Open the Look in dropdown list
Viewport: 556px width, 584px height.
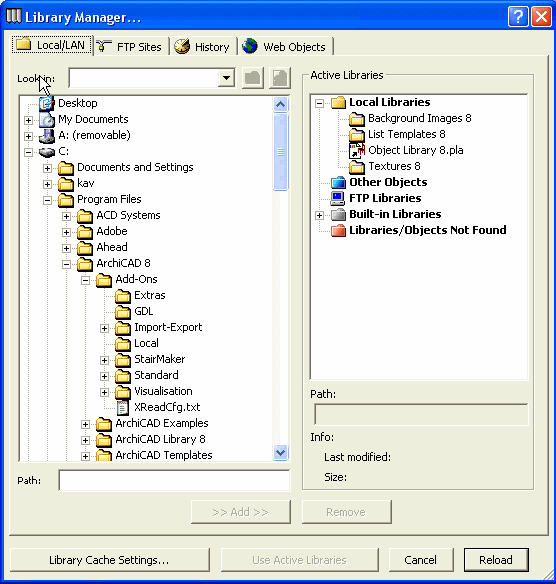[226, 78]
